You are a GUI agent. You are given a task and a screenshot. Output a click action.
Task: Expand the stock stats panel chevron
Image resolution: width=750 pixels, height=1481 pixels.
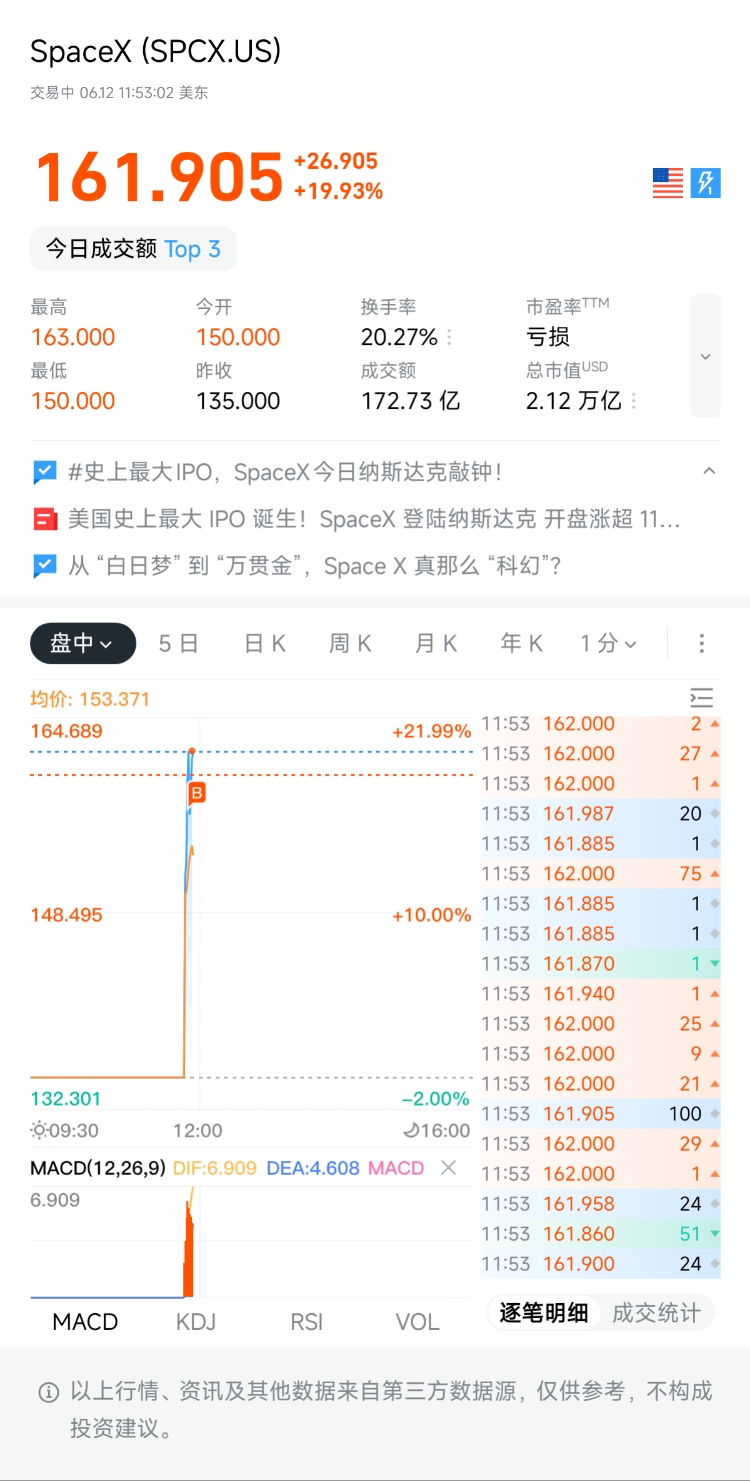pos(706,356)
